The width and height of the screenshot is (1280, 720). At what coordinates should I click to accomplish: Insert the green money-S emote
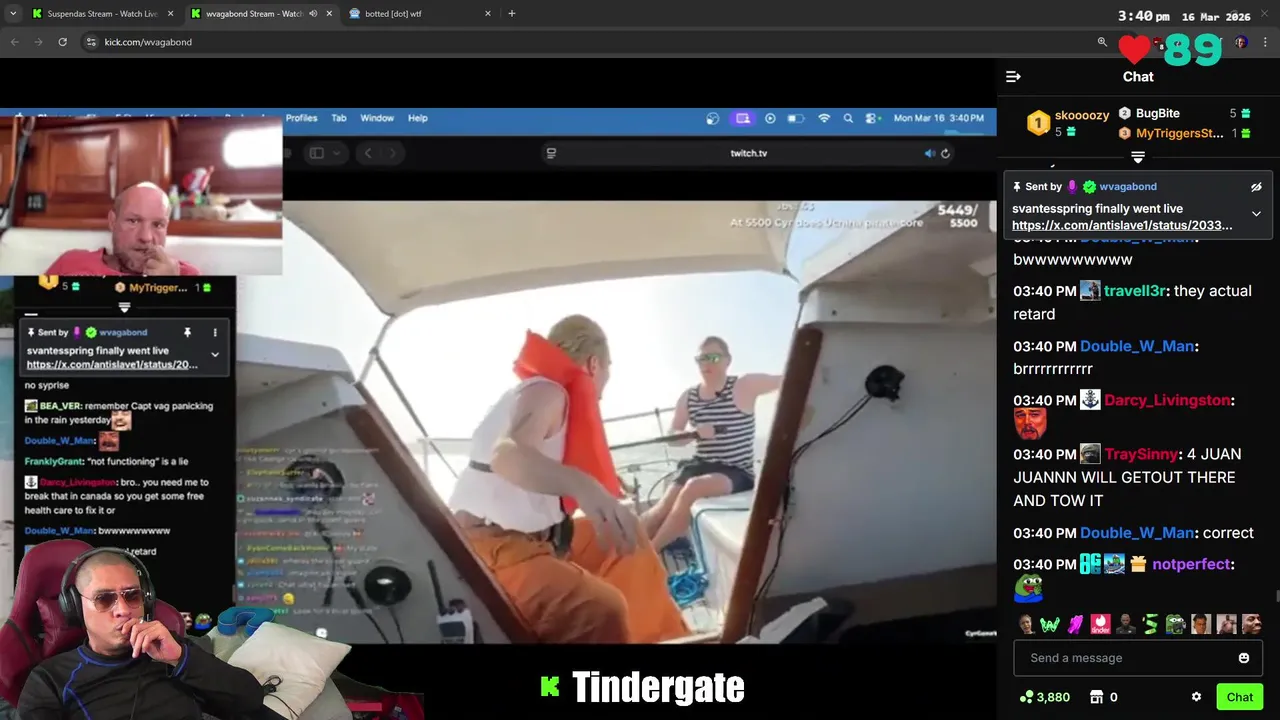[x=1150, y=624]
